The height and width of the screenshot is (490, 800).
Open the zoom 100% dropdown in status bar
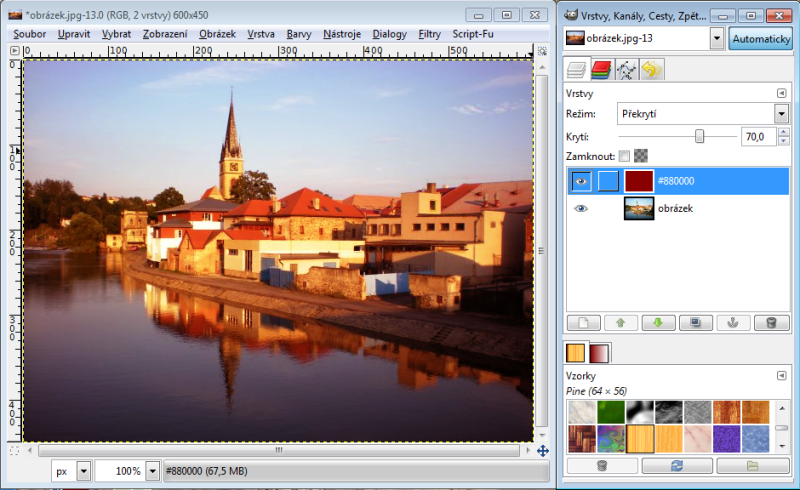[153, 470]
